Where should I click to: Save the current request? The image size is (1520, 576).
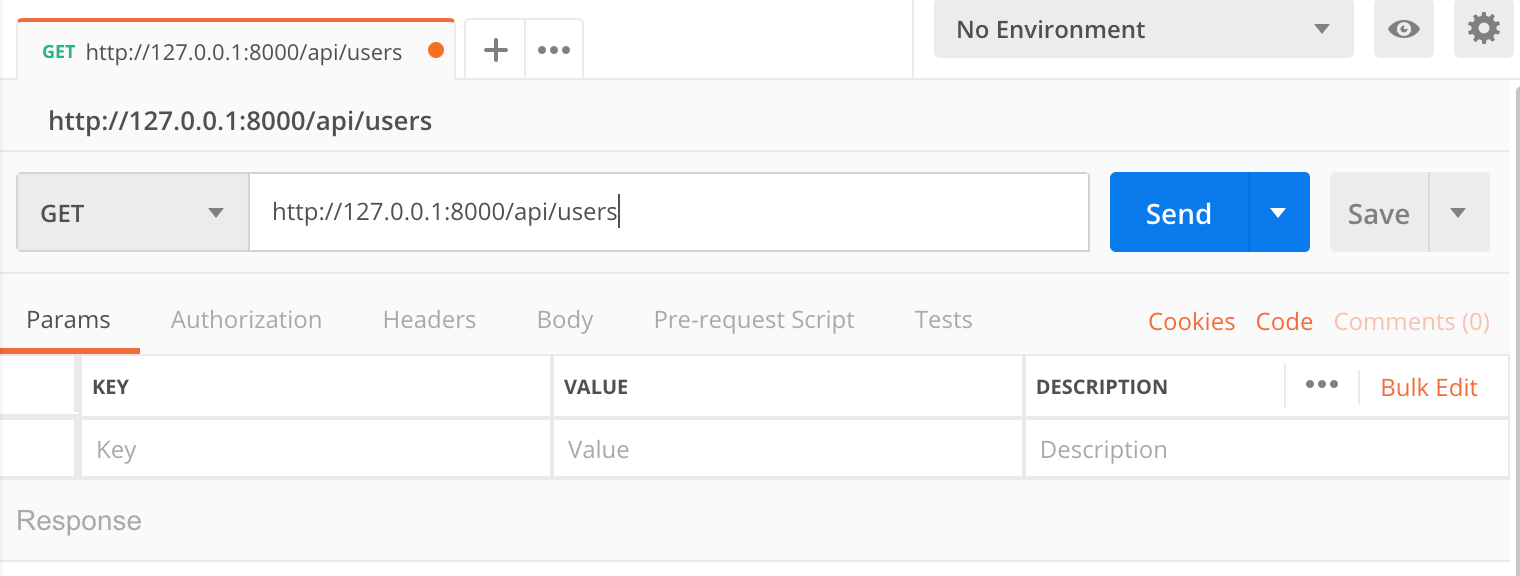pyautogui.click(x=1378, y=212)
